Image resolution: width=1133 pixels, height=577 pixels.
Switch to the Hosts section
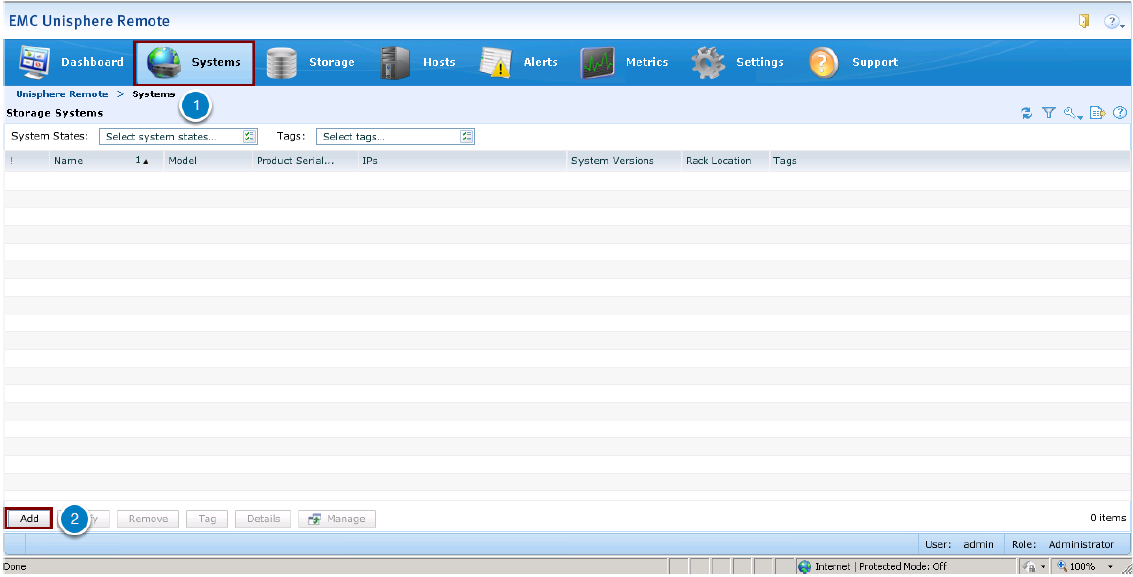click(418, 63)
